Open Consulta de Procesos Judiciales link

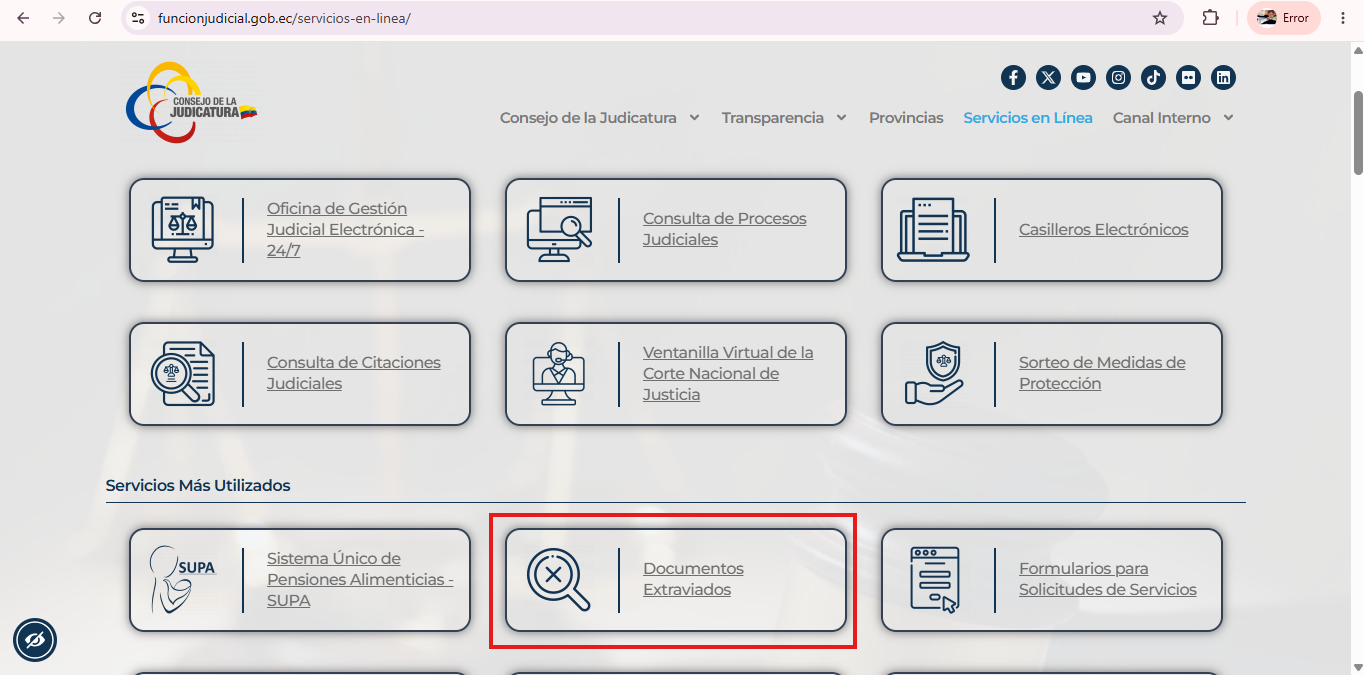[724, 229]
